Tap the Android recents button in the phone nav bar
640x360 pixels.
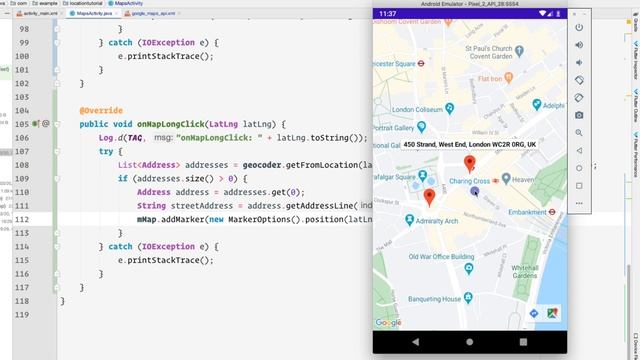(523, 342)
